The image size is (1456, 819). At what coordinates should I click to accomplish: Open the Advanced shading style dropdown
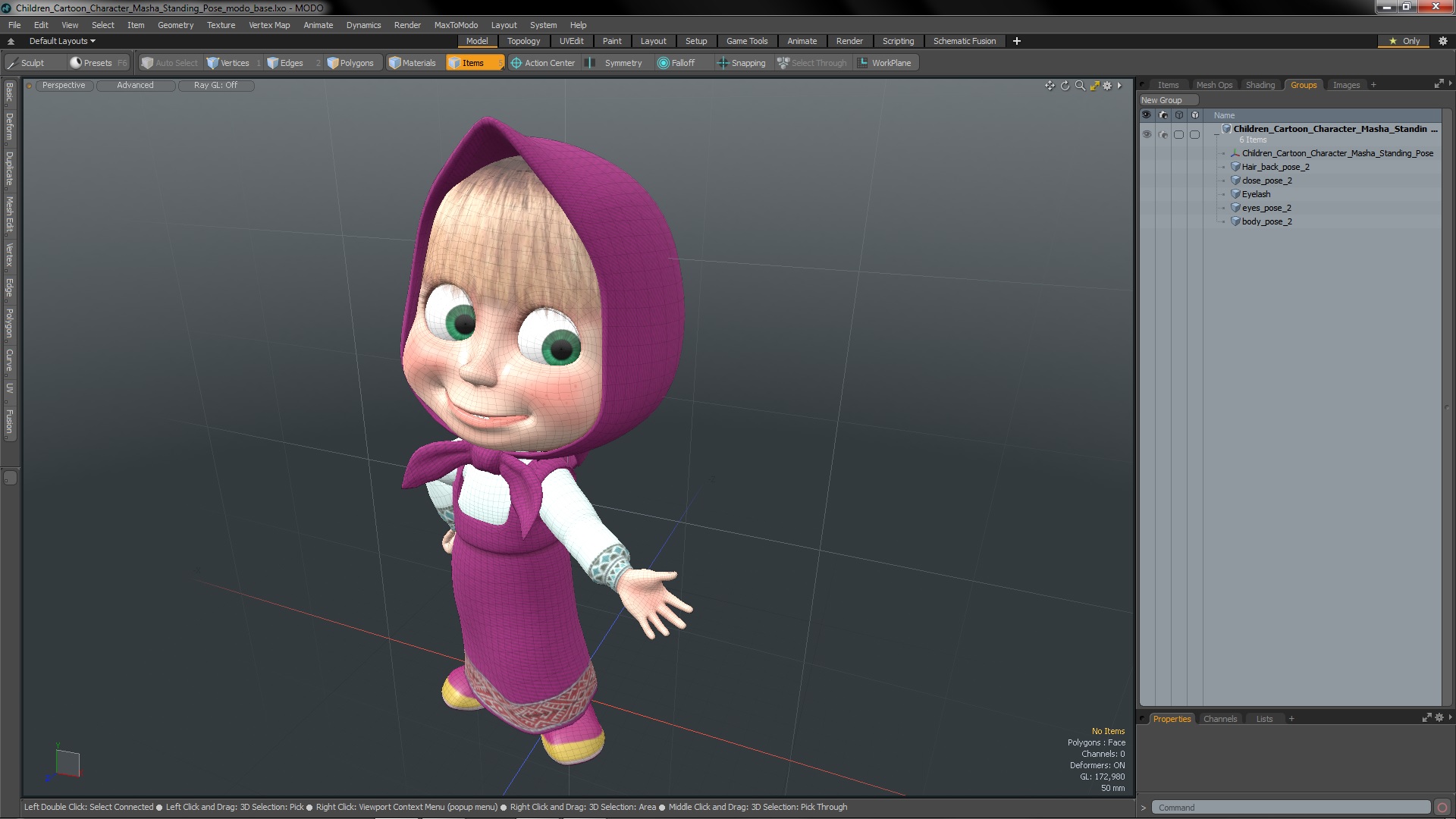click(x=135, y=86)
